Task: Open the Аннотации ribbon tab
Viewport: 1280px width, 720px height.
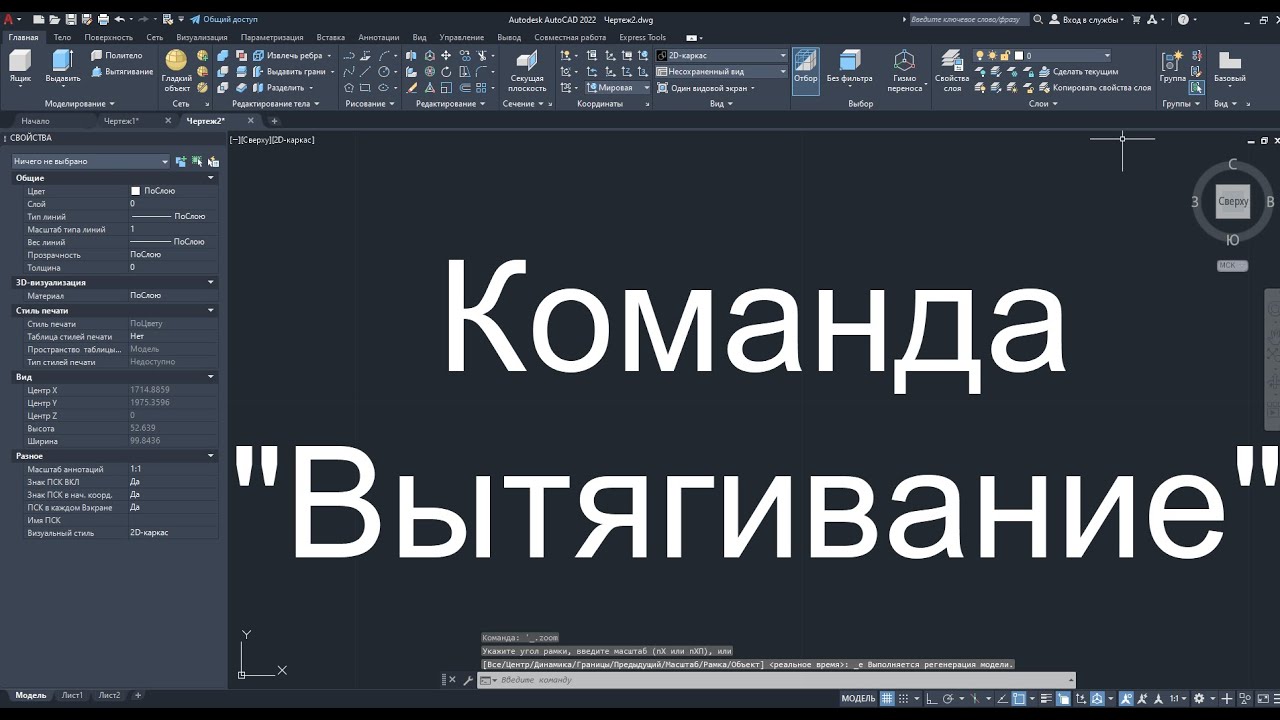Action: coord(378,38)
